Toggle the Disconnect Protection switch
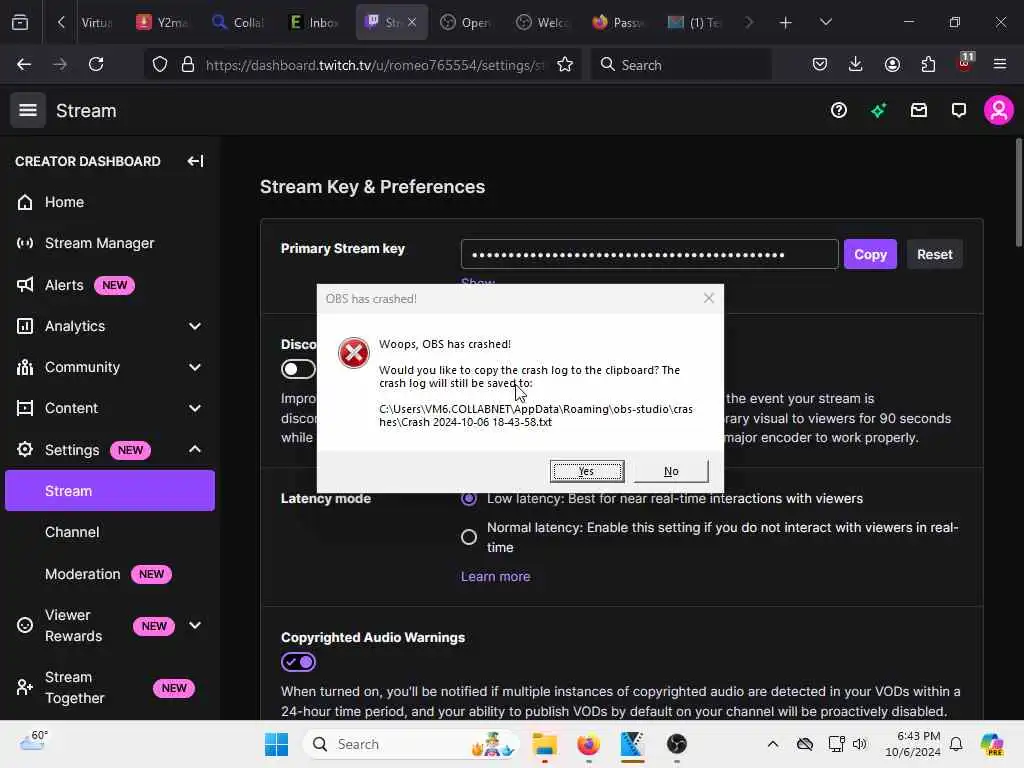 [298, 369]
